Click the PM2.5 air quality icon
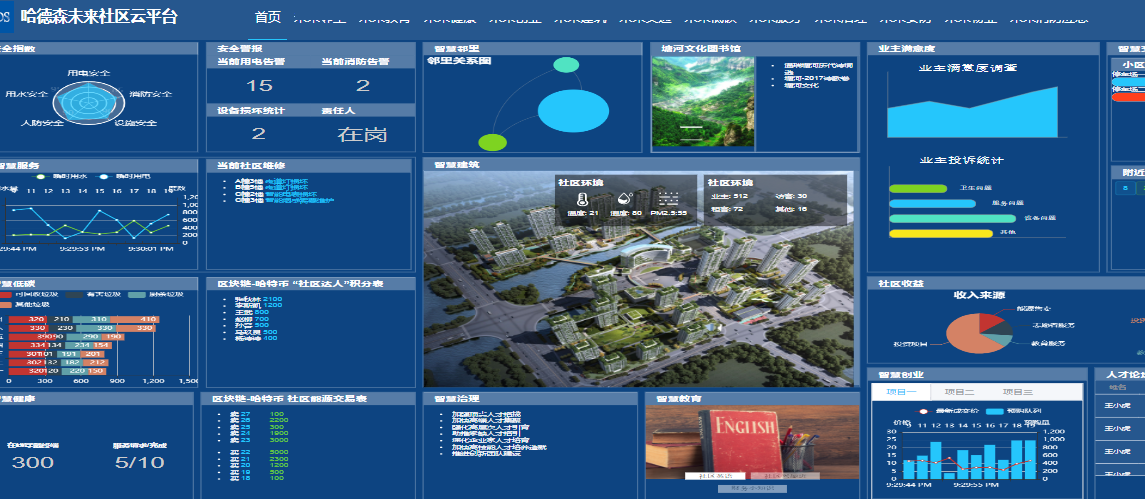This screenshot has width=1145, height=499. click(x=669, y=199)
